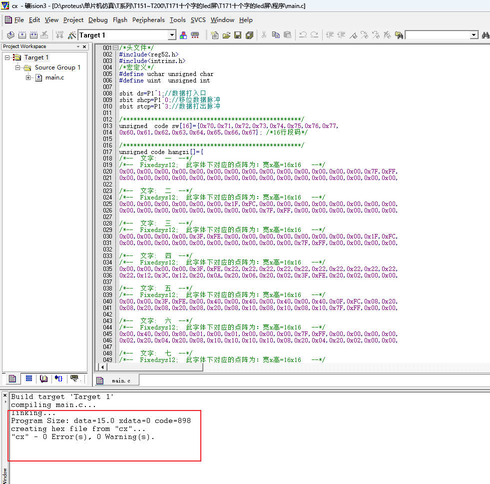
Task: Open the Help menu
Action: click(246, 20)
